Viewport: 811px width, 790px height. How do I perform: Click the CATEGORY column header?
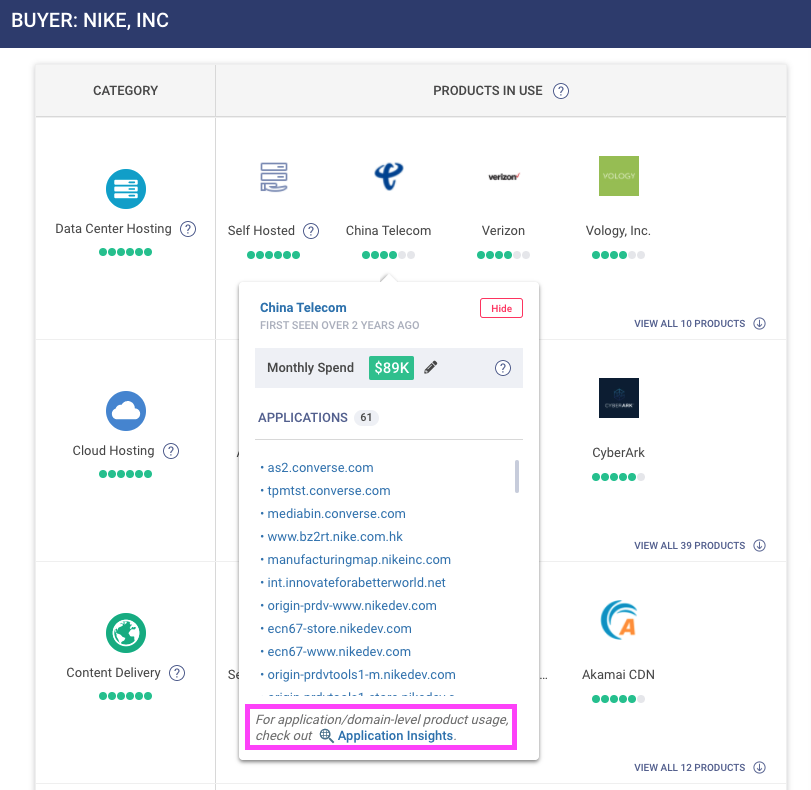(x=126, y=91)
